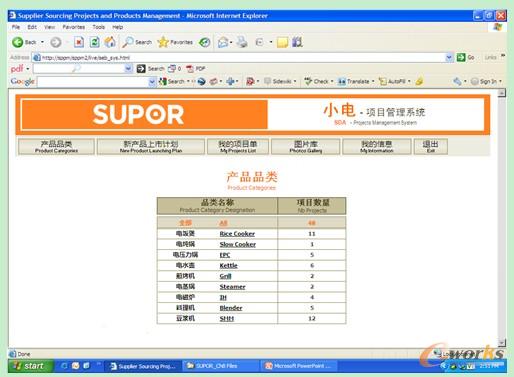The image size is (514, 377).
Task: Click the Forward navigation arrow
Action: click(56, 42)
